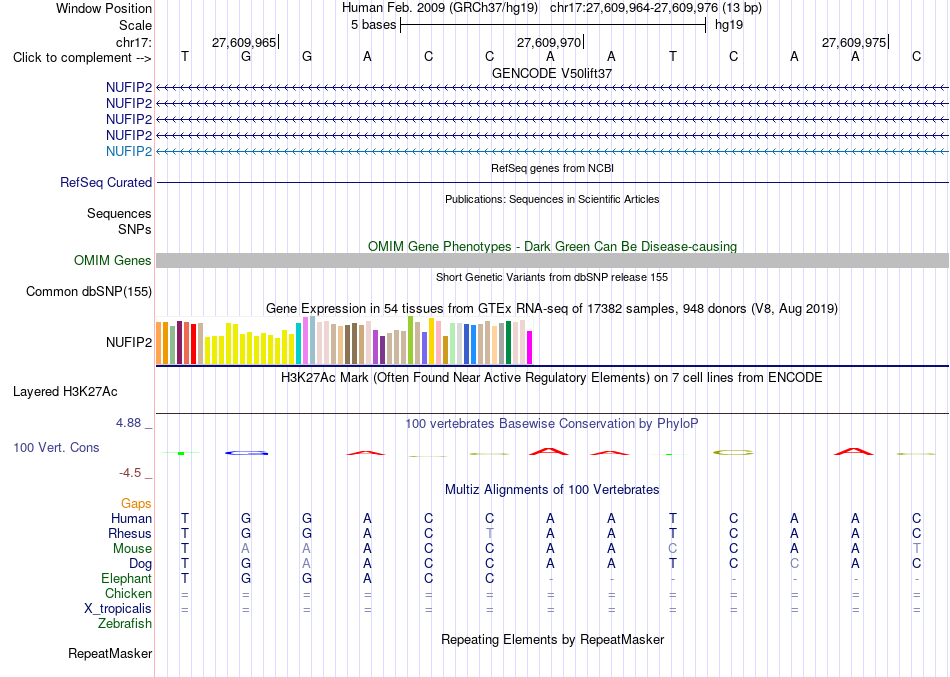This screenshot has height=677, width=950.
Task: Click the grayed C in Dog row
Action: pos(794,564)
